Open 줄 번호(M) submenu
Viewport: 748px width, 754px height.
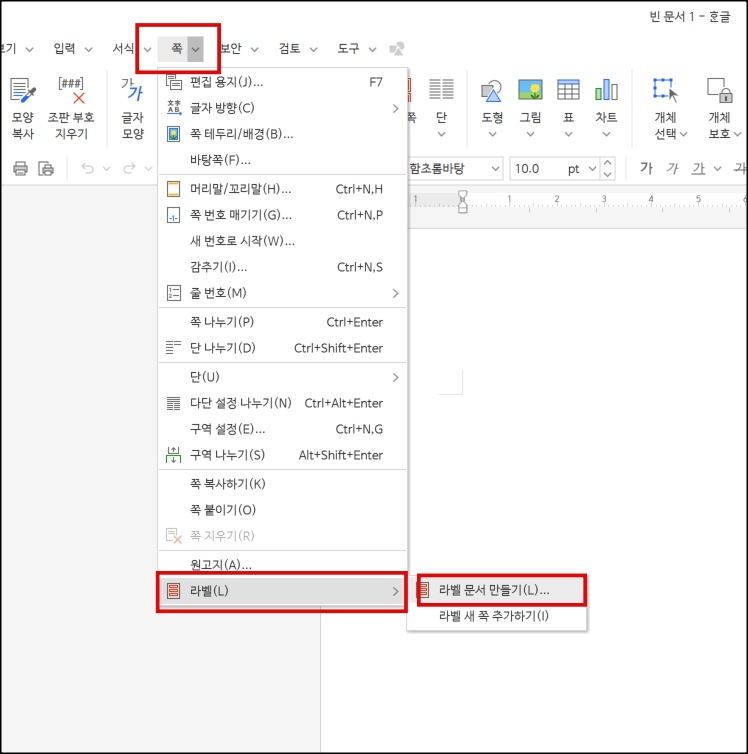pos(283,293)
